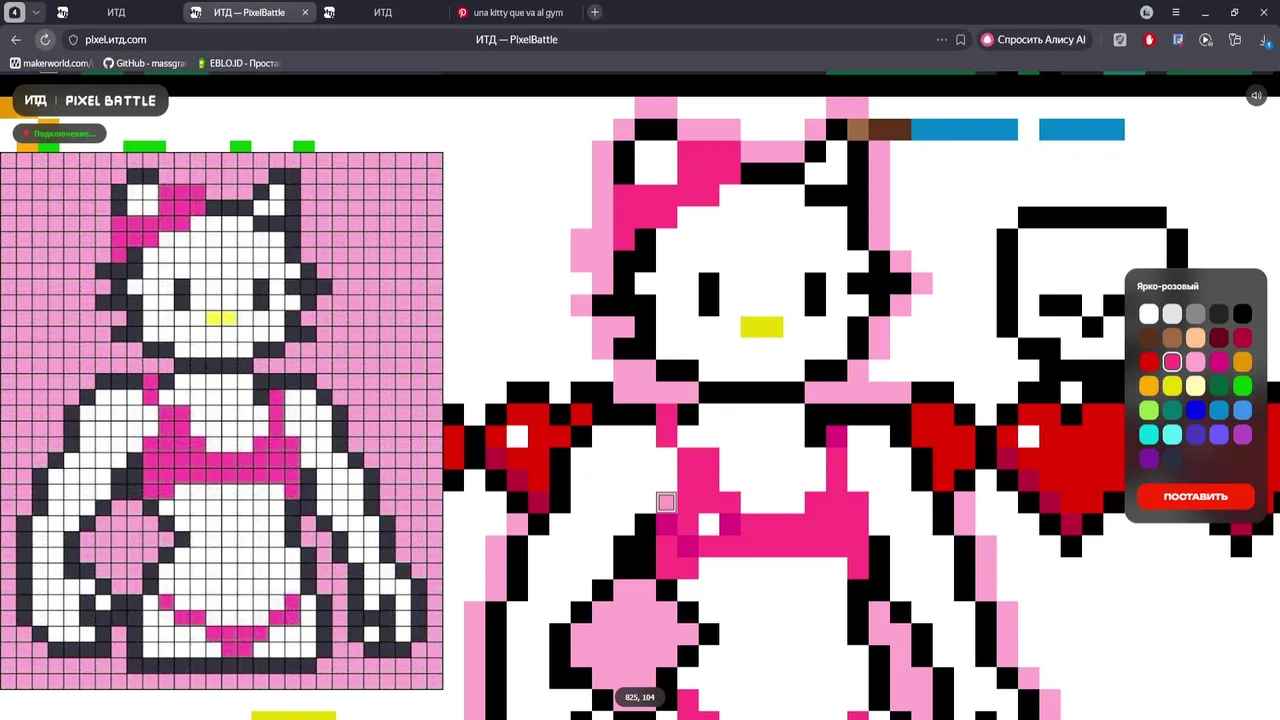Open the extensions puzzle icon
Viewport: 1280px width, 720px height.
coord(1235,40)
